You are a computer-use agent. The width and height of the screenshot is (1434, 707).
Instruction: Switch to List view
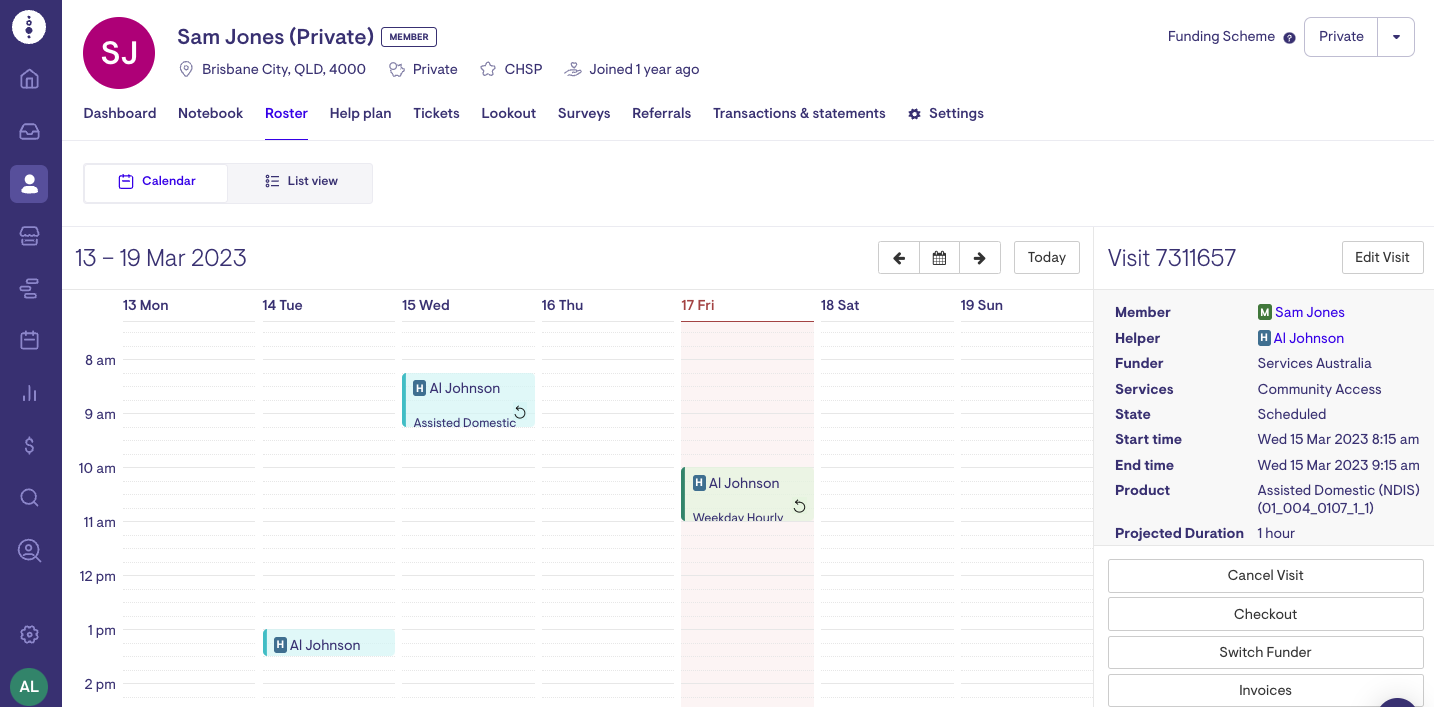coord(301,182)
